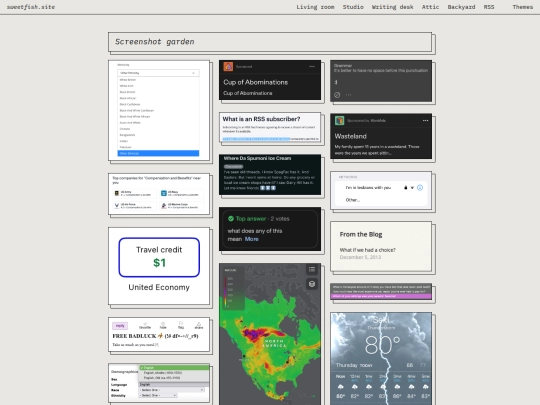Viewport: 540px width, 405px height.
Task: Open the FREE BADLUCK post screenshot
Action: (159, 334)
